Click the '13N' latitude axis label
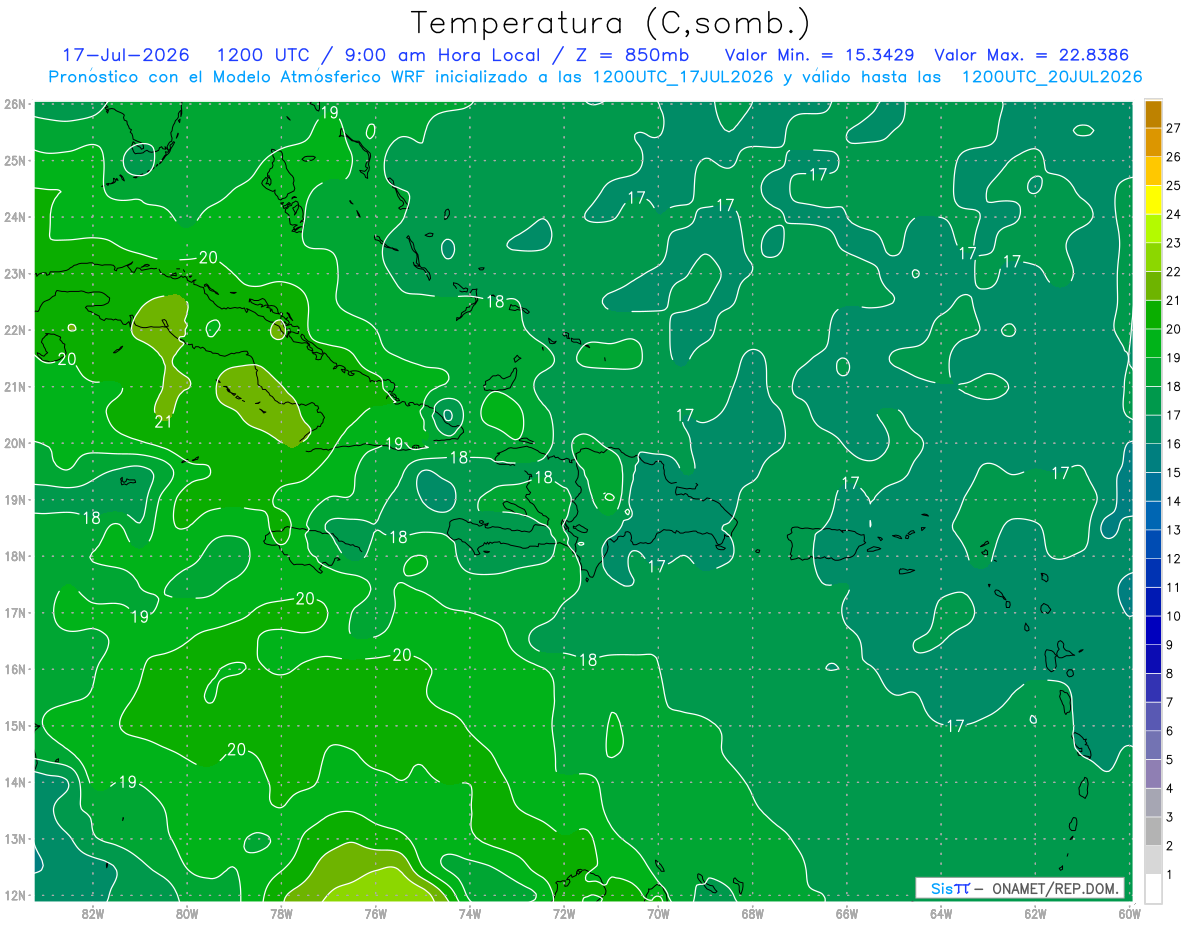The width and height of the screenshot is (1200, 927). [15, 838]
